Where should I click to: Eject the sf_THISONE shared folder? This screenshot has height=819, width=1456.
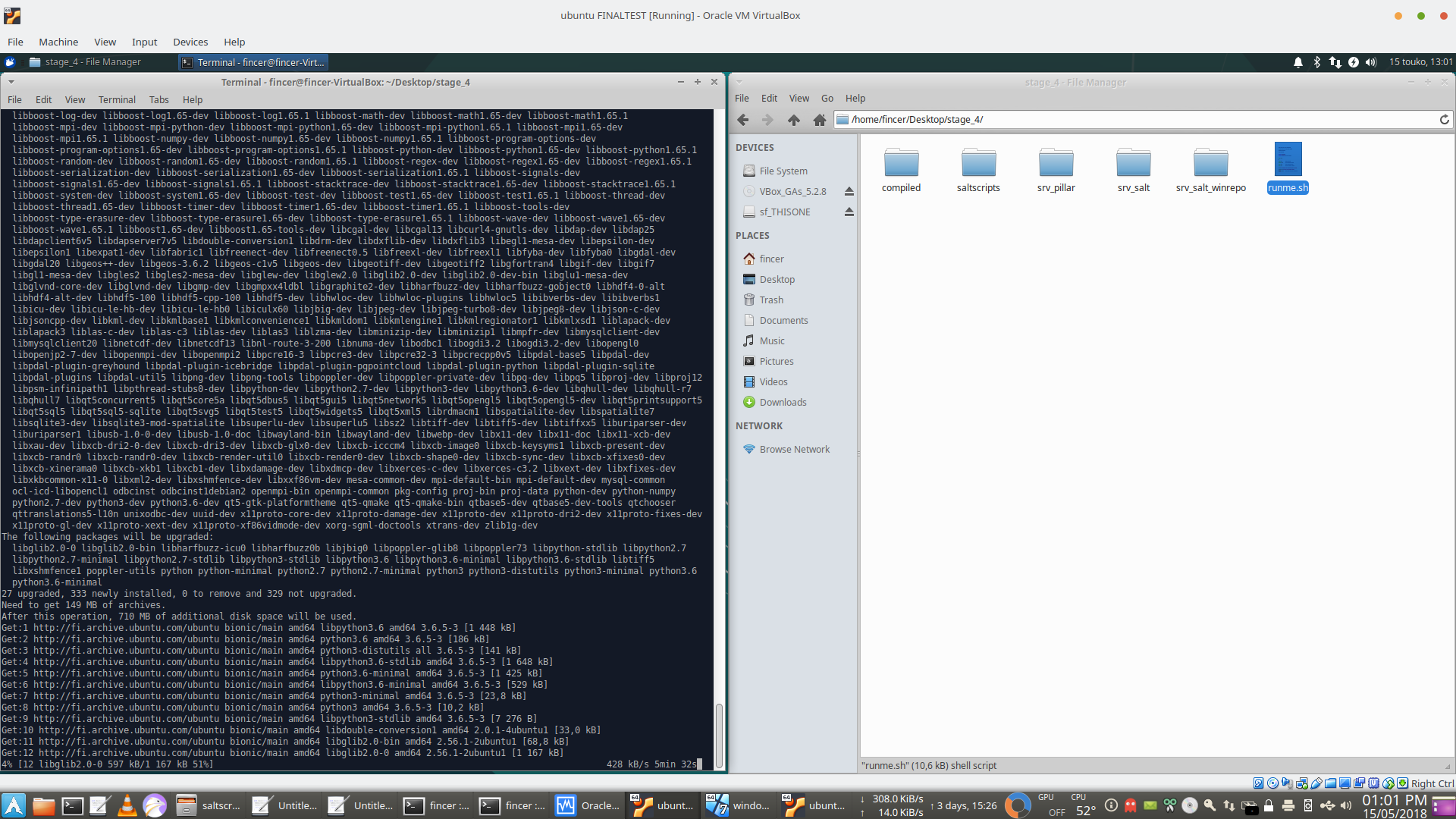pos(849,212)
